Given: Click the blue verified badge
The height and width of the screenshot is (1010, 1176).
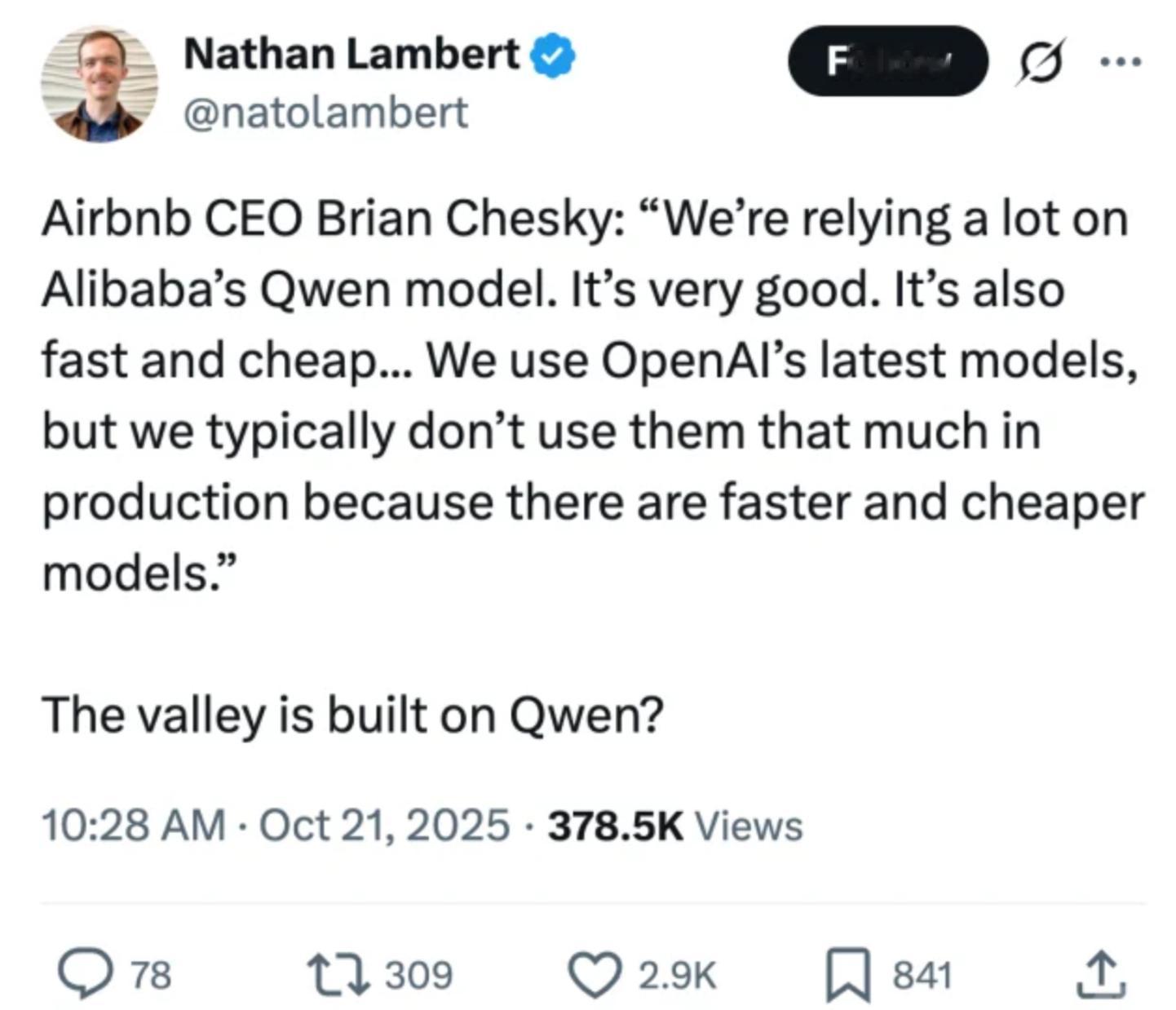Looking at the screenshot, I should pos(554,57).
